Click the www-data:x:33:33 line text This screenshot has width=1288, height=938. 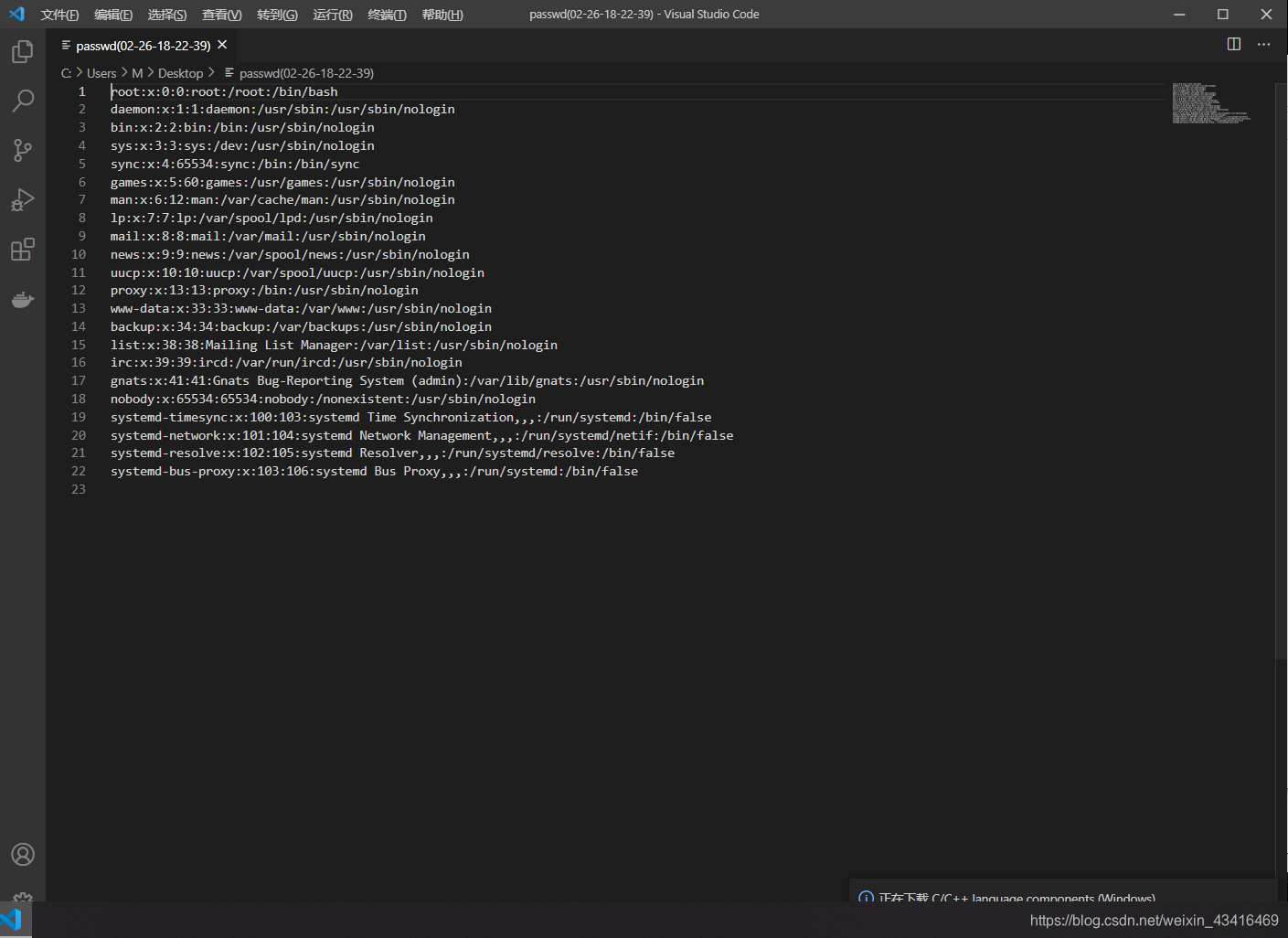click(x=301, y=308)
